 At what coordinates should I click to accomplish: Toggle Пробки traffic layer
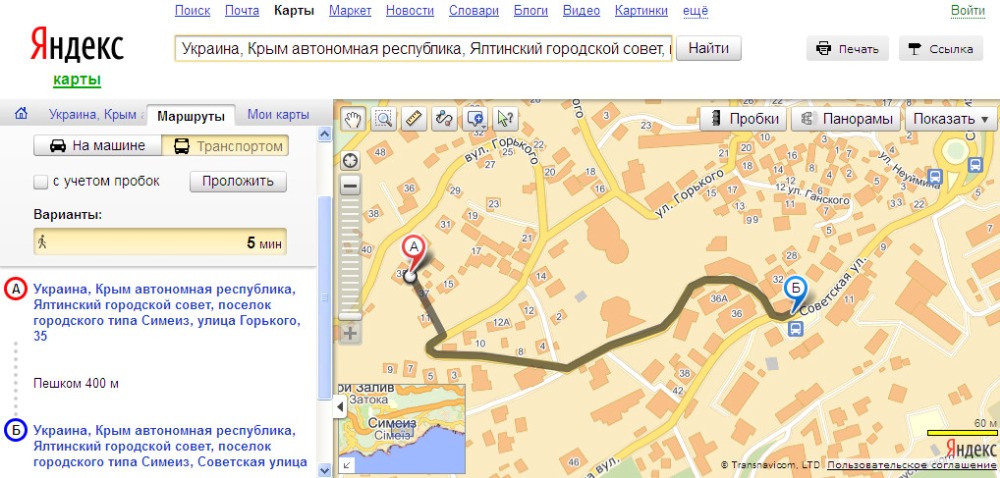click(742, 119)
